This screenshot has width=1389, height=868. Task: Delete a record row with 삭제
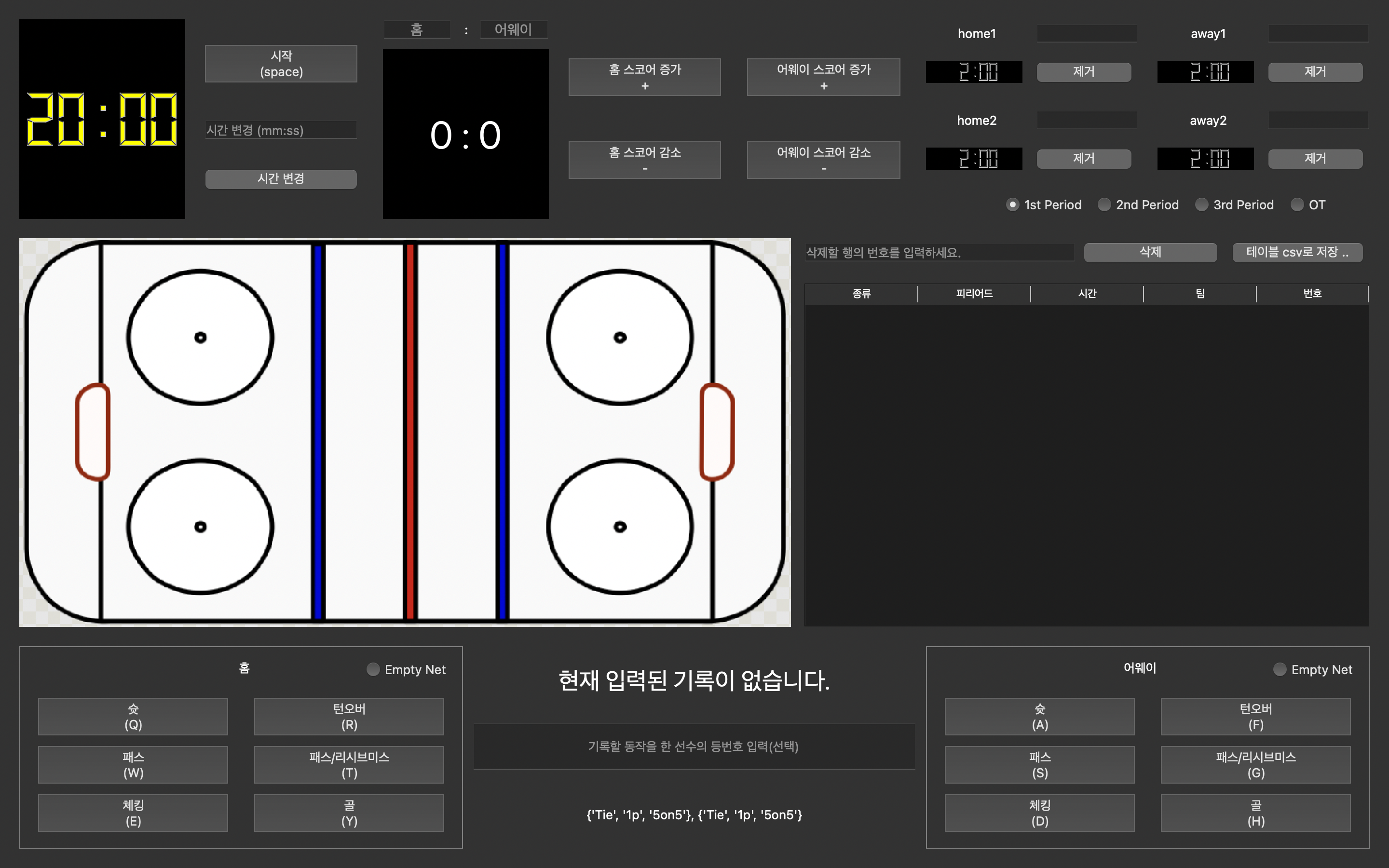(x=1150, y=252)
